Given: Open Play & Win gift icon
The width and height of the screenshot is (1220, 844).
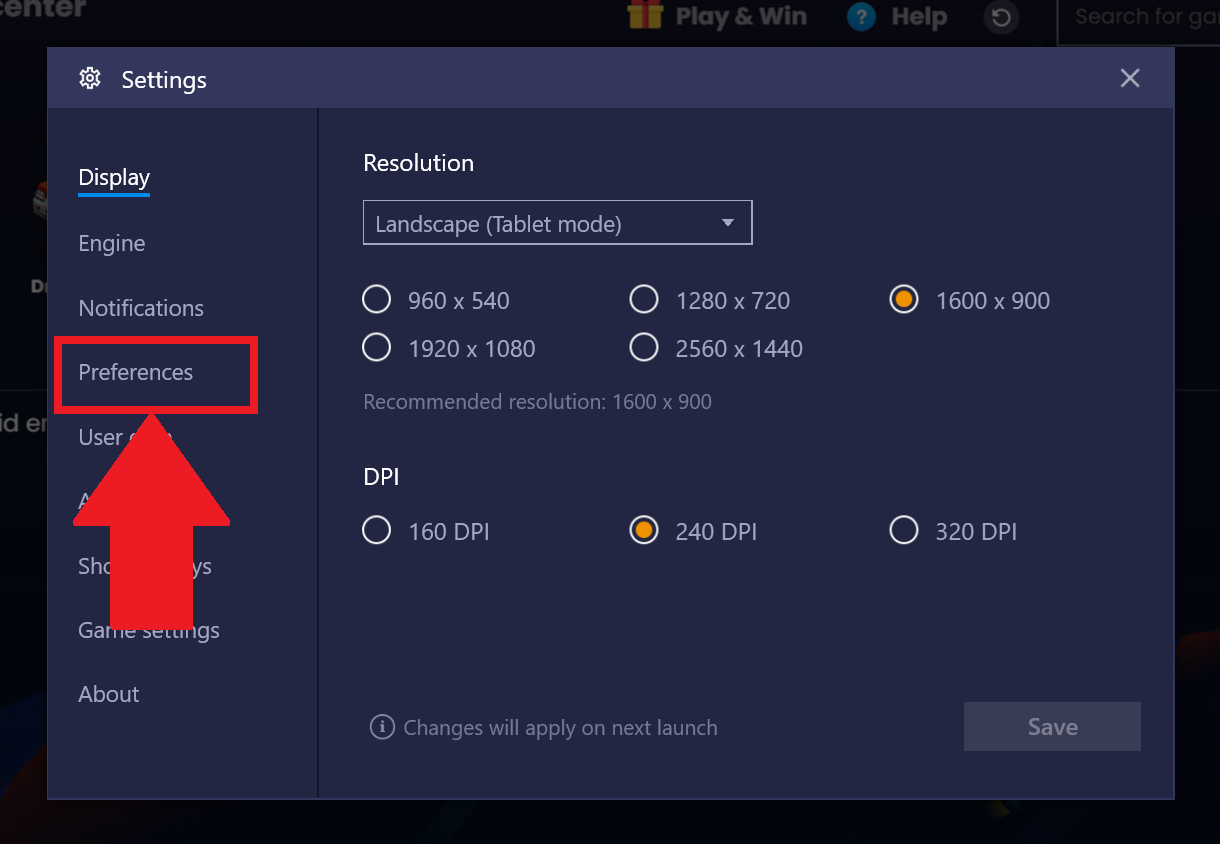Looking at the screenshot, I should point(645,15).
